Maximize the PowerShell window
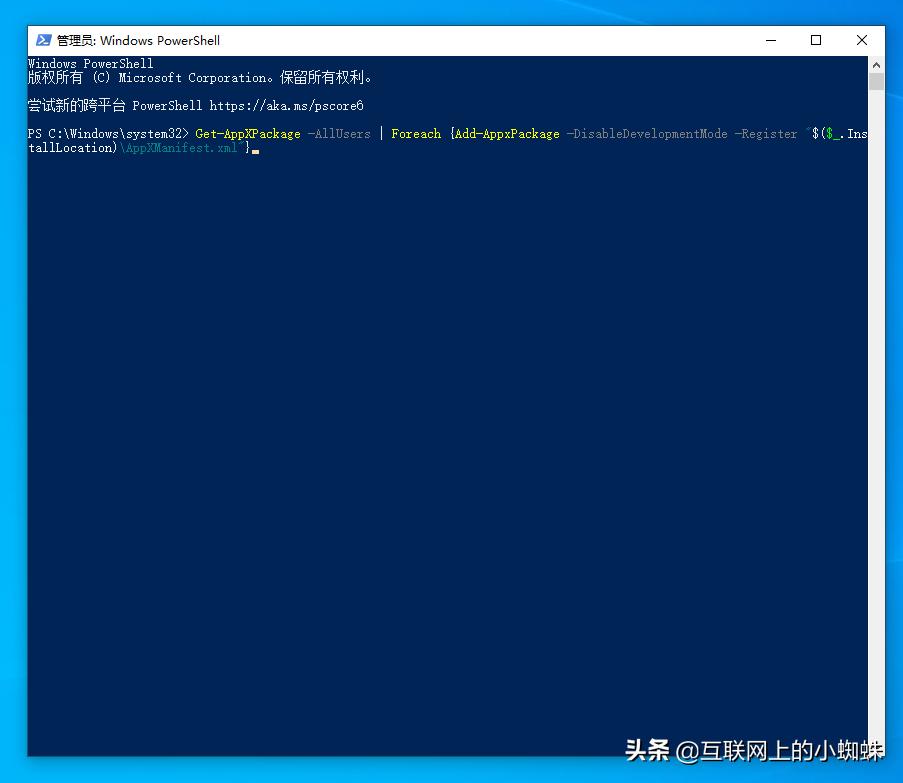Viewport: 903px width, 783px height. point(815,40)
